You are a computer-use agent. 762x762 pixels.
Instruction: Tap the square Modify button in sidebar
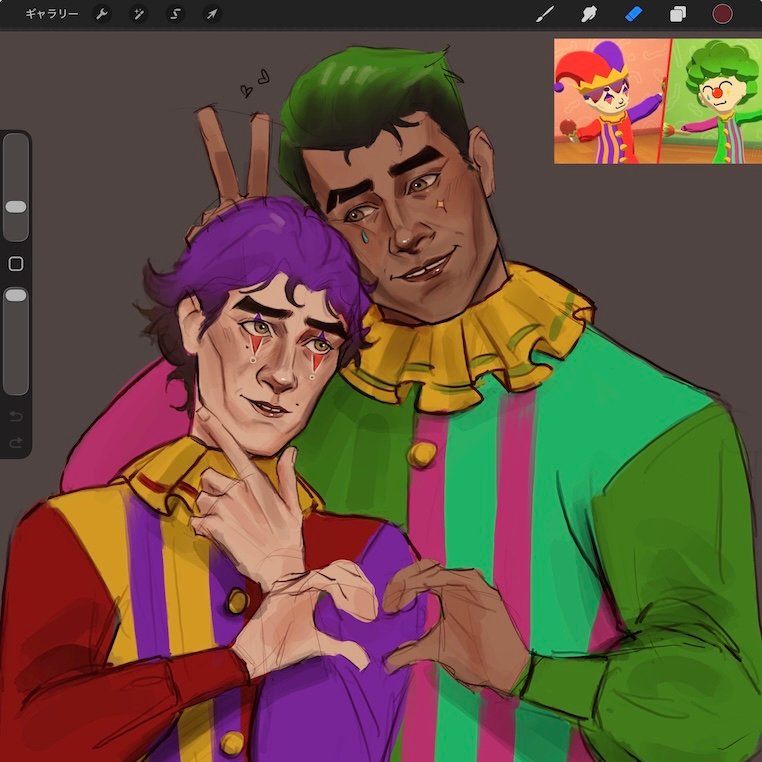(16, 264)
